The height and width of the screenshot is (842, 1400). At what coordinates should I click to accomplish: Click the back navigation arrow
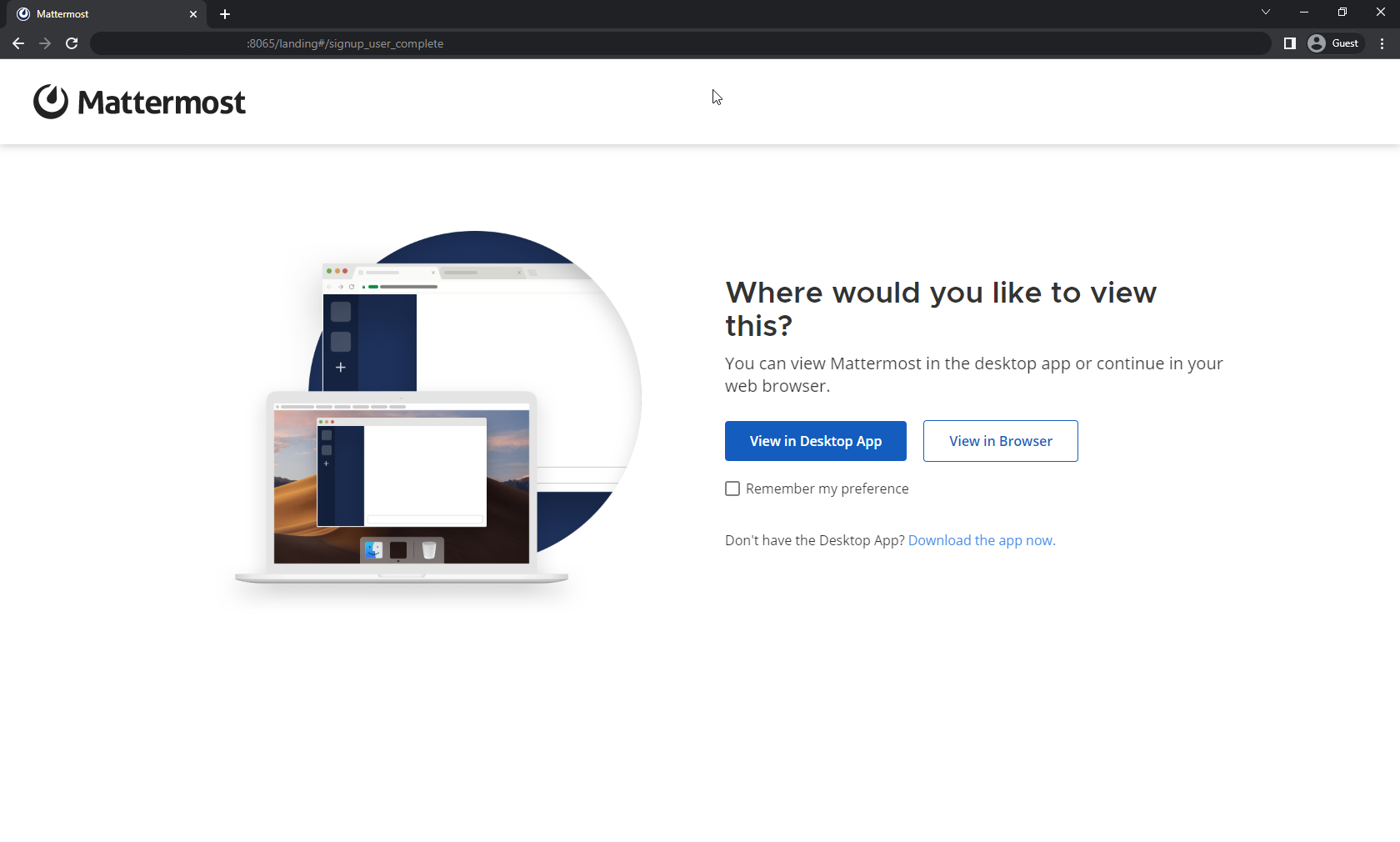[17, 43]
